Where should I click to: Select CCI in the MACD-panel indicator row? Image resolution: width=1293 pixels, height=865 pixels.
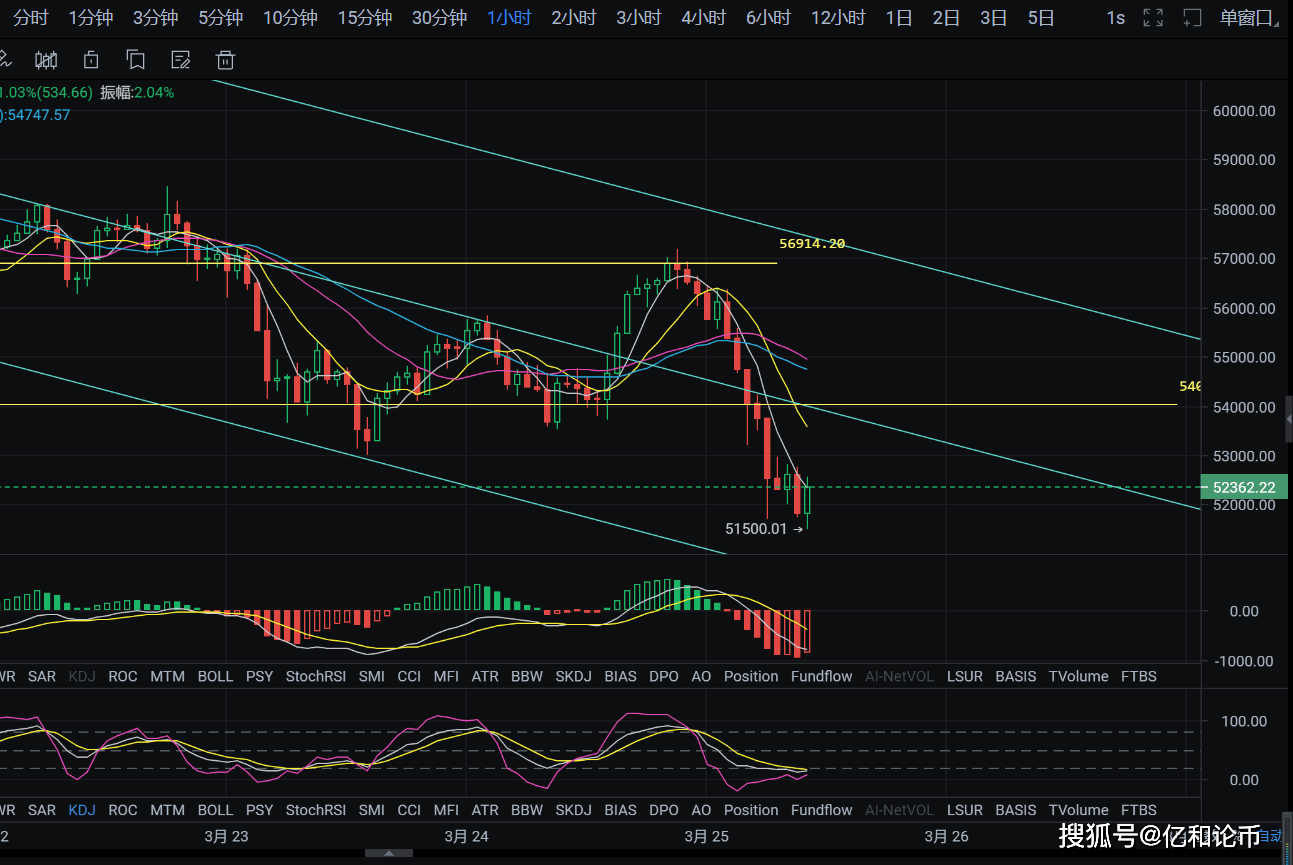[x=409, y=676]
